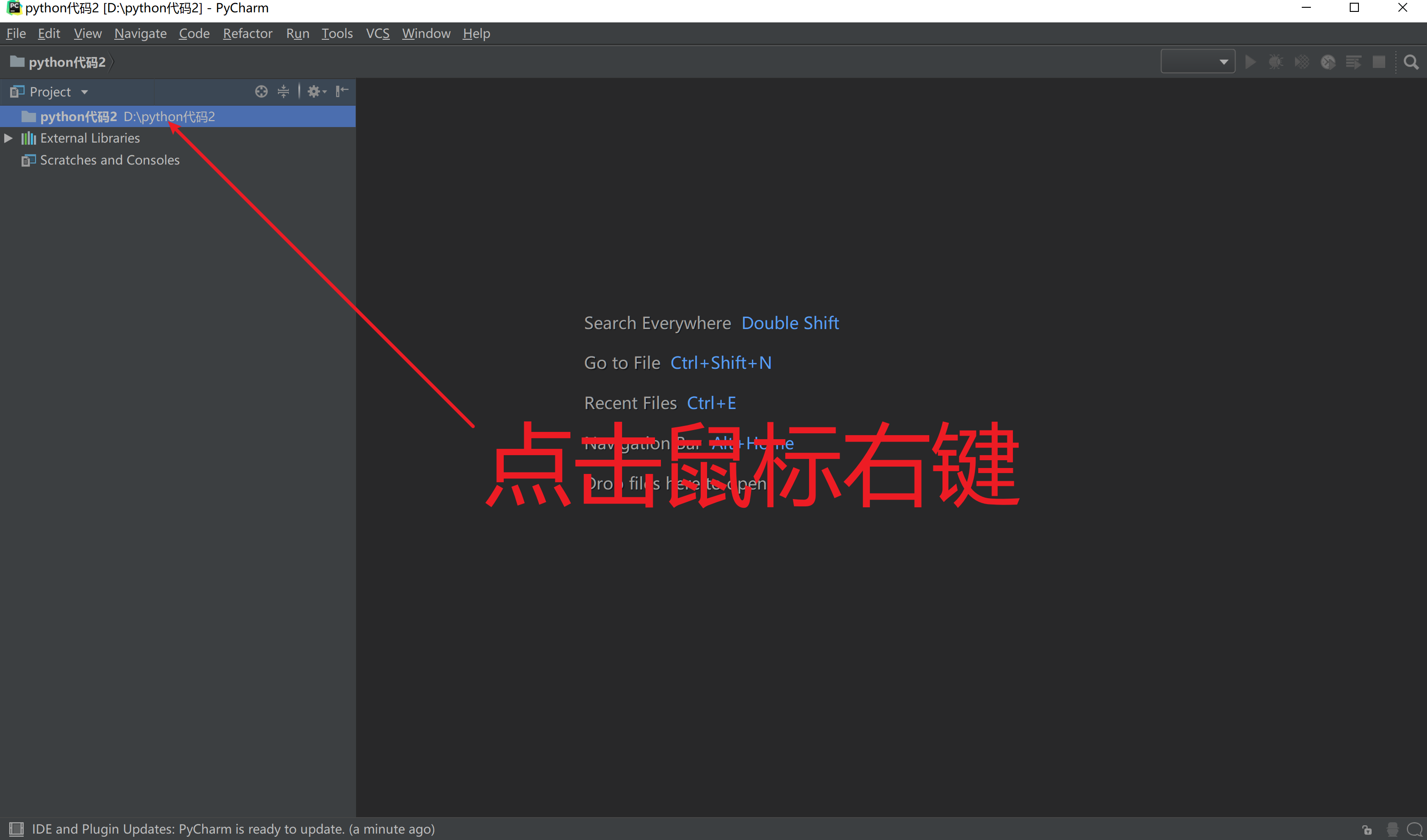
Task: Open event log speech bubble icon
Action: pos(1415,829)
